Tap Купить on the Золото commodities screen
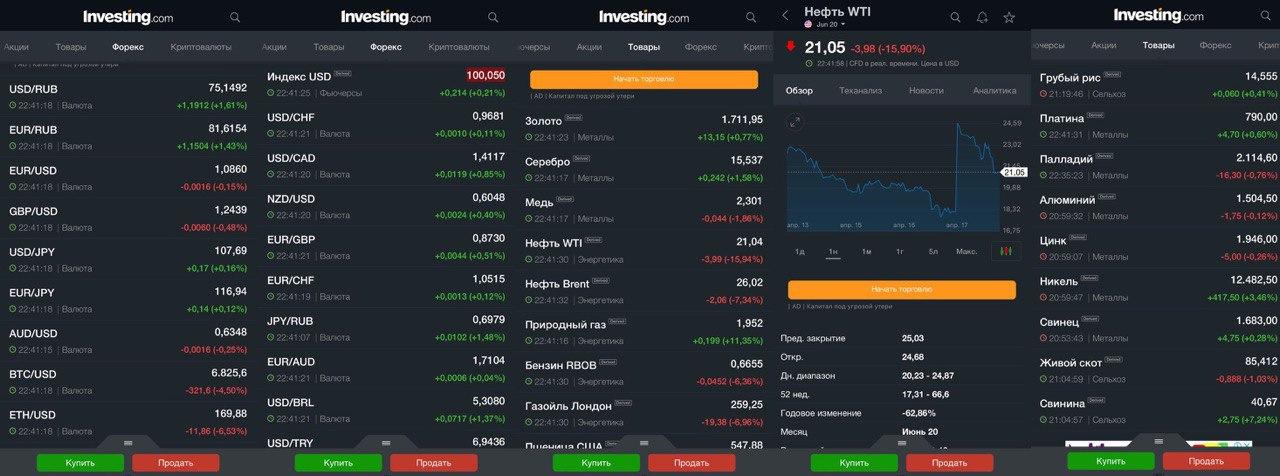 coord(596,463)
